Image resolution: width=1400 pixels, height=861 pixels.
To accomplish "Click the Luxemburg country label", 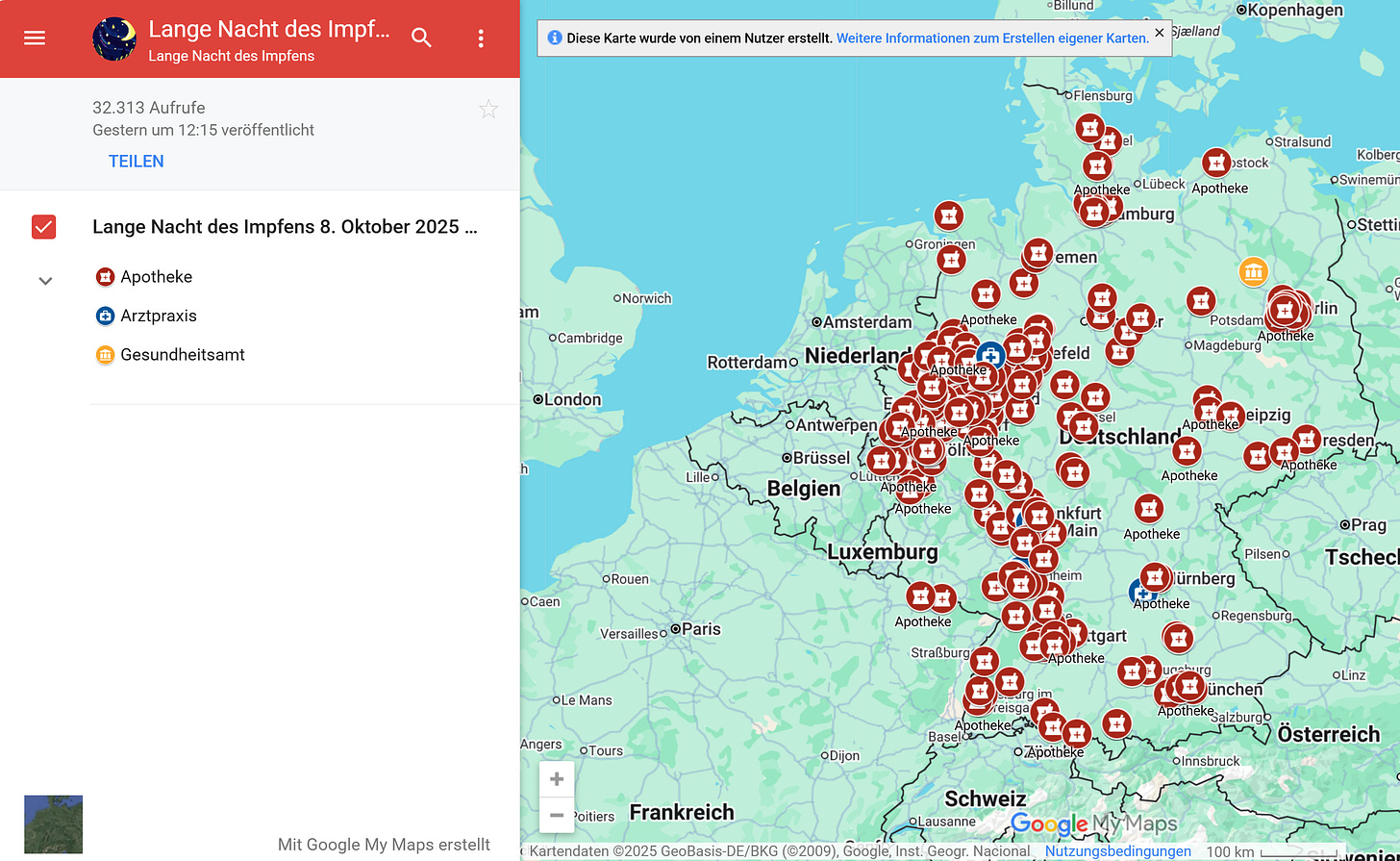I will tap(883, 552).
